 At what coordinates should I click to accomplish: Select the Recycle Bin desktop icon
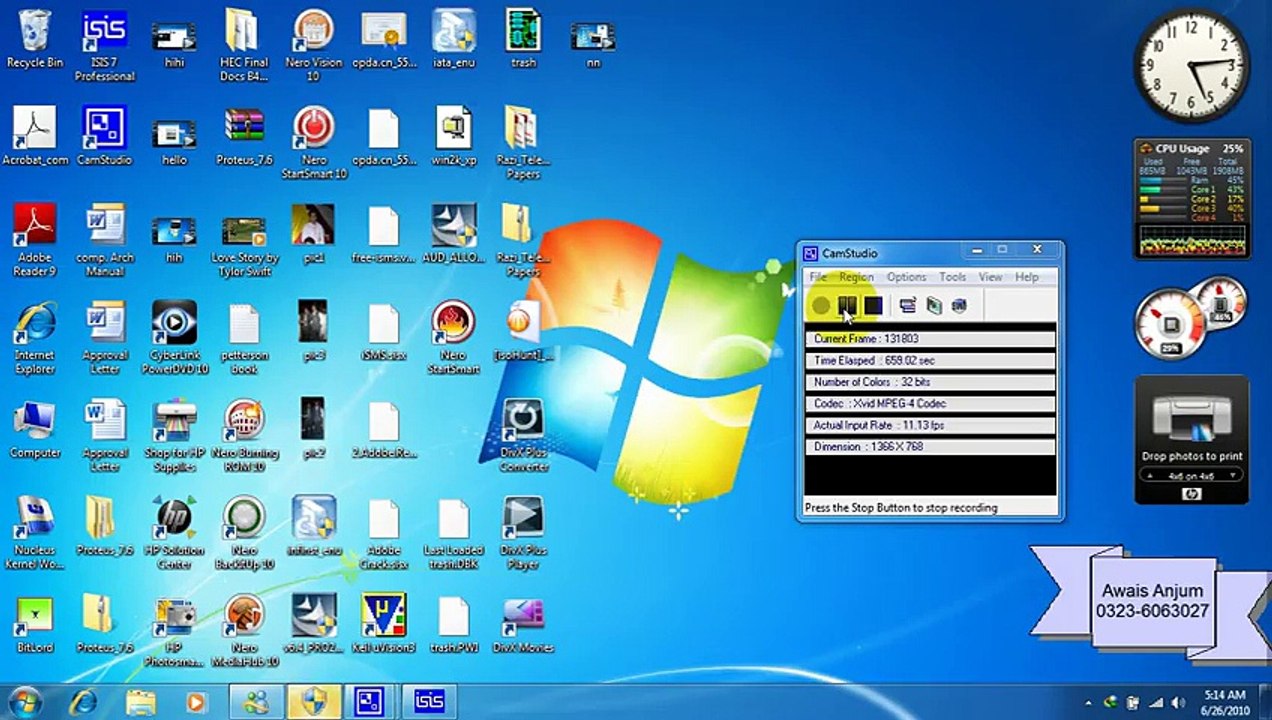pos(35,39)
